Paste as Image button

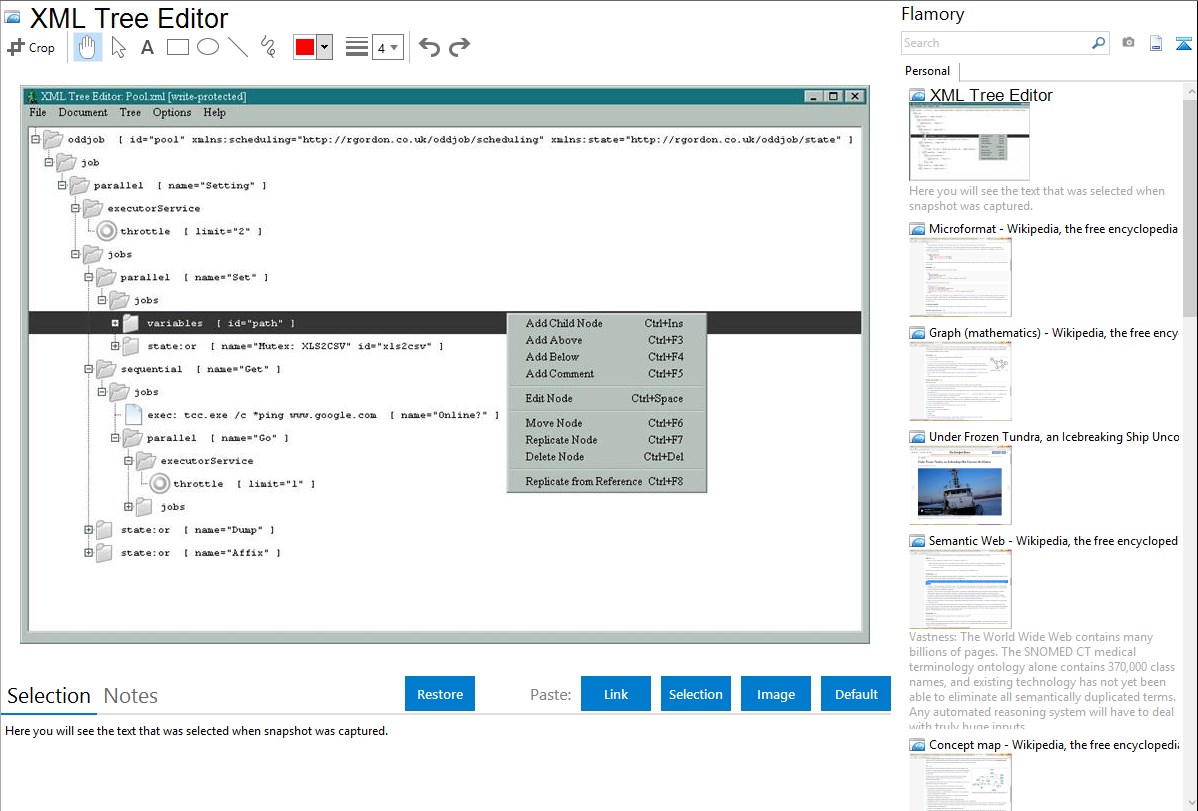click(x=776, y=694)
